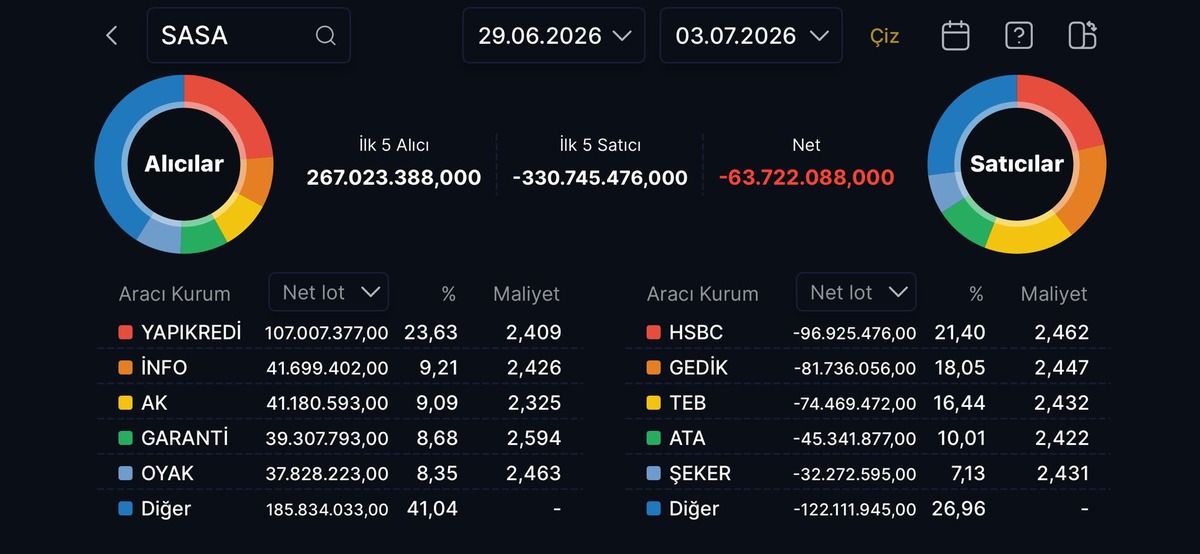Click the search magnifier icon
Image resolution: width=1200 pixels, height=554 pixels.
[x=325, y=36]
